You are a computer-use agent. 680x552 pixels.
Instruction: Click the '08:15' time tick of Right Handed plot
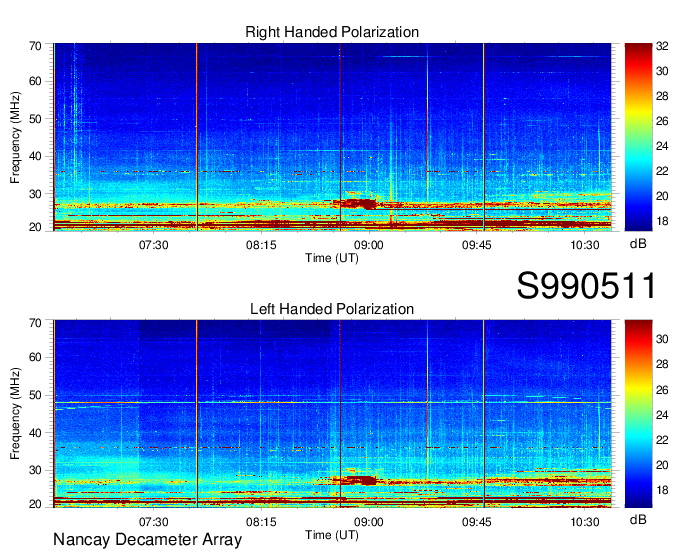pos(261,245)
